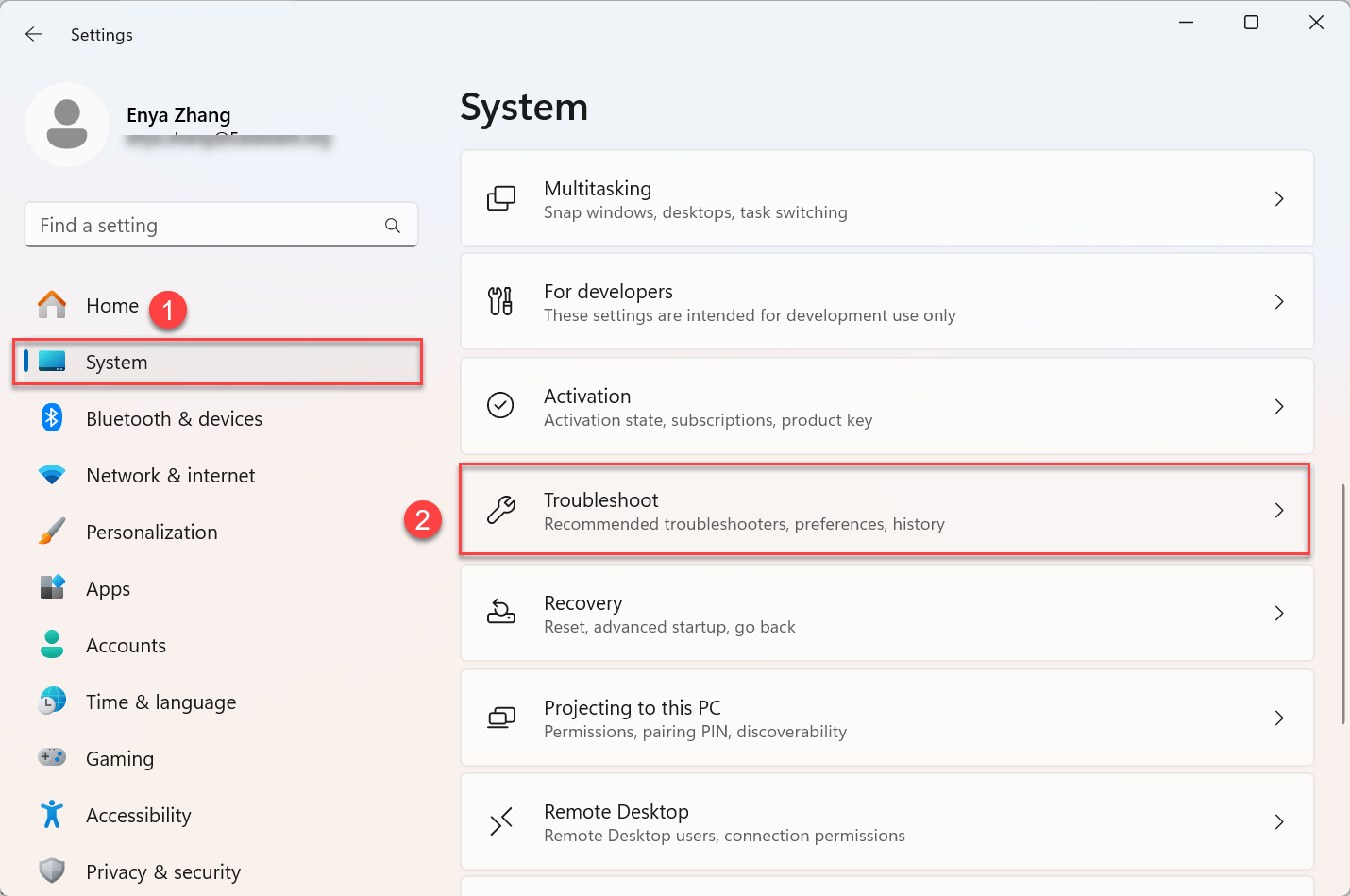Go to Accounts in the sidebar
This screenshot has width=1350, height=896.
point(126,646)
